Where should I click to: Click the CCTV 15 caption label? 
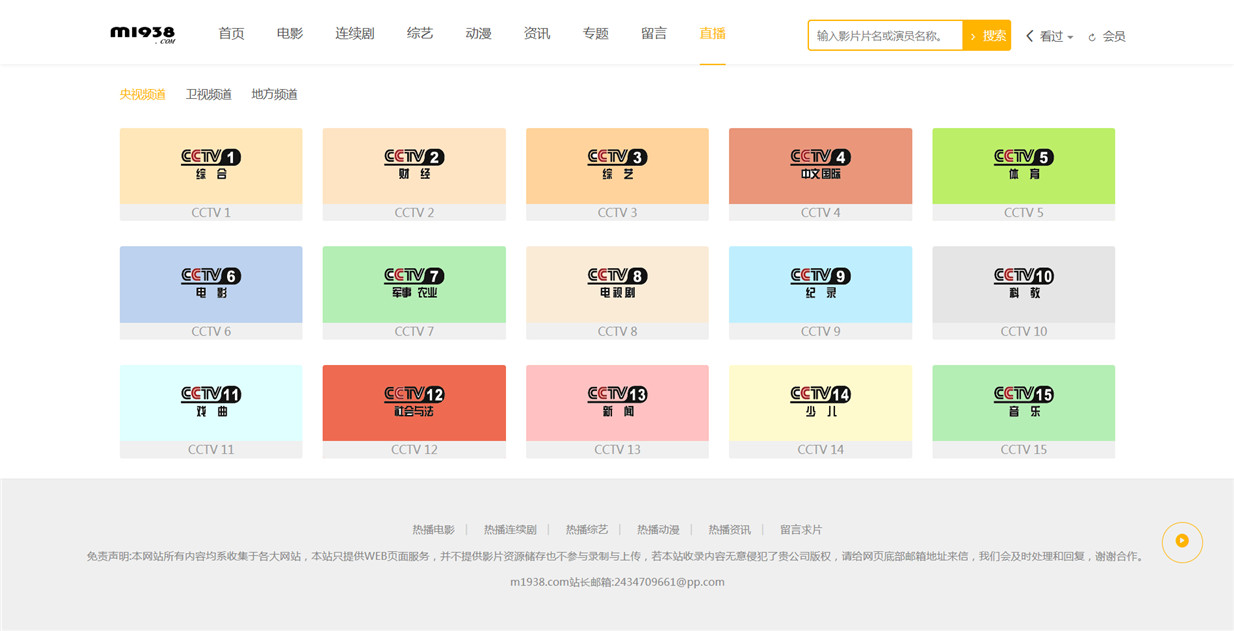[x=1023, y=450]
